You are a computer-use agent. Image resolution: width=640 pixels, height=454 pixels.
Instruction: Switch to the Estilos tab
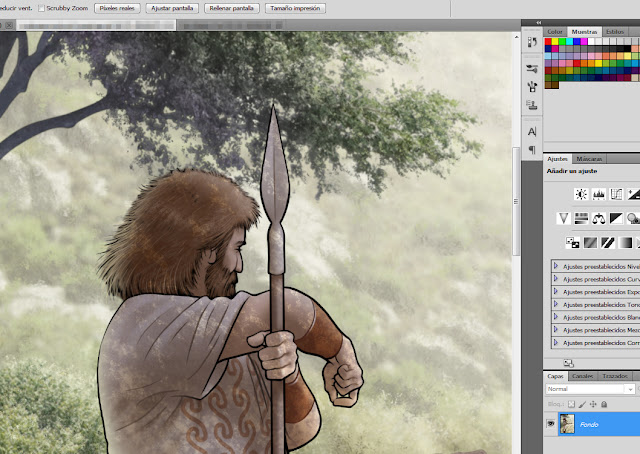[x=615, y=31]
